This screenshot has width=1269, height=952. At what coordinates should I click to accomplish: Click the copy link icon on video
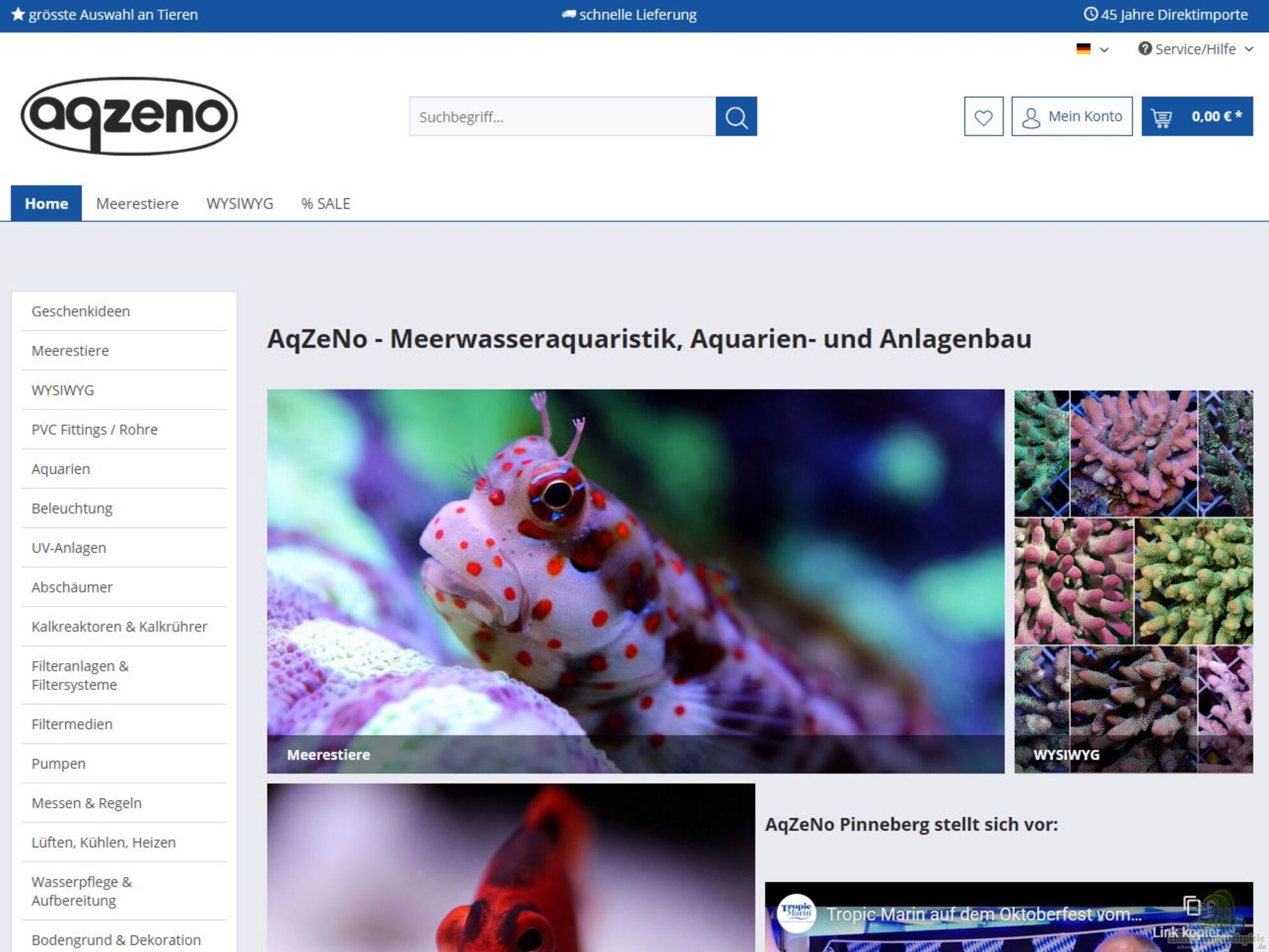tap(1191, 906)
